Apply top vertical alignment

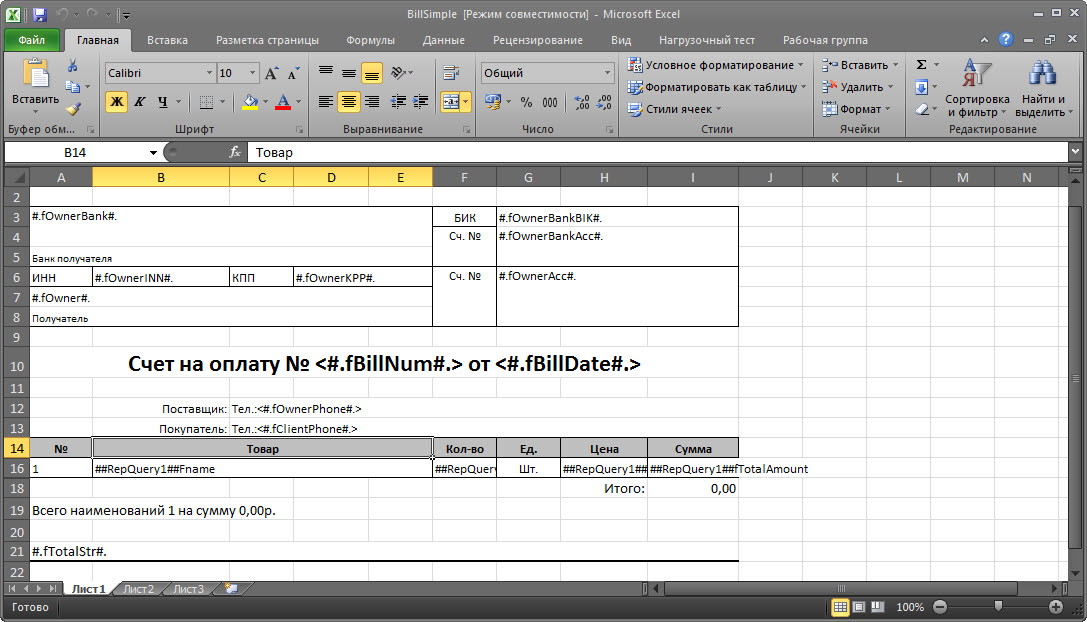[x=326, y=72]
